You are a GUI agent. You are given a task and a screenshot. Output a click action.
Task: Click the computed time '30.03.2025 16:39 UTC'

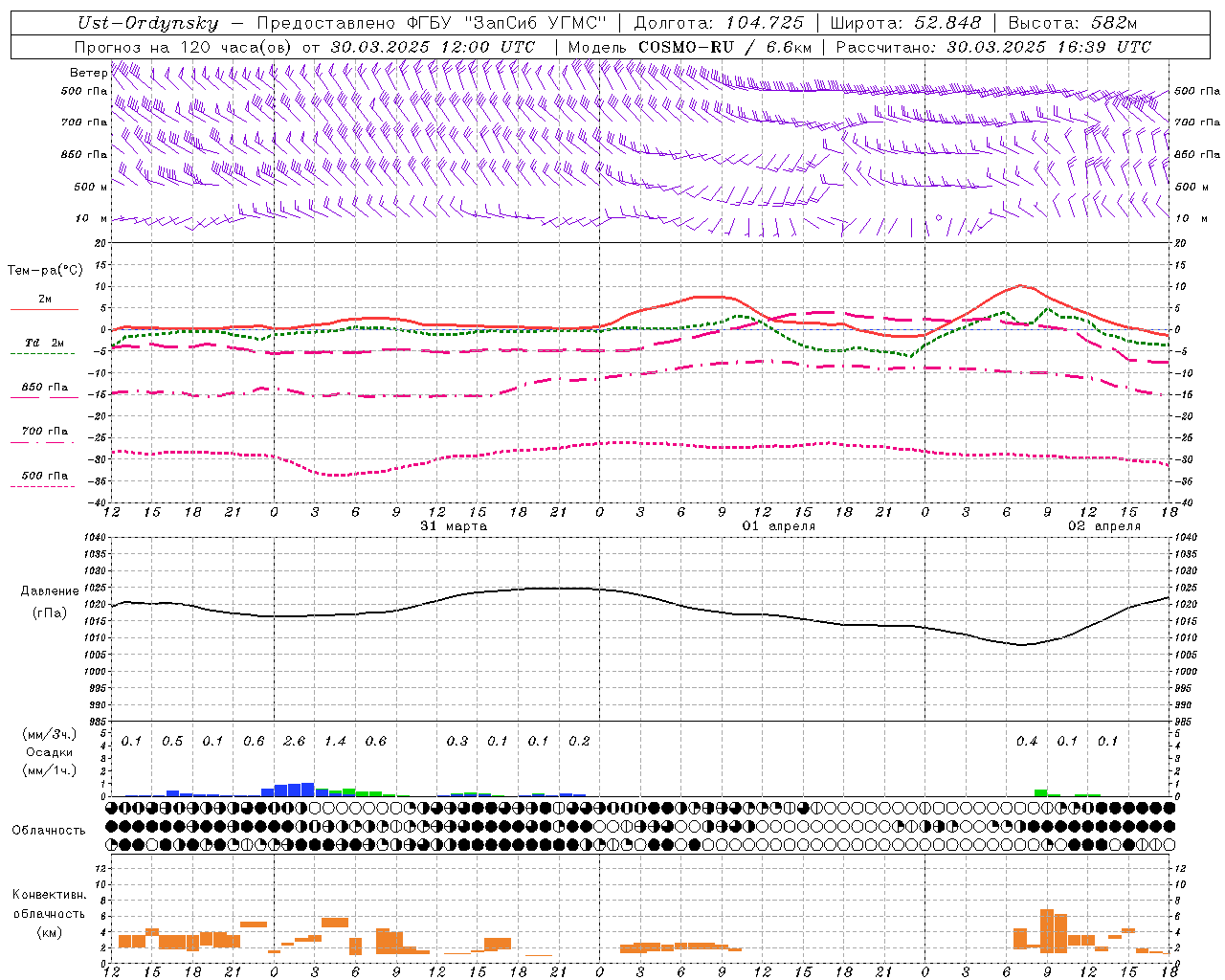[x=1049, y=47]
